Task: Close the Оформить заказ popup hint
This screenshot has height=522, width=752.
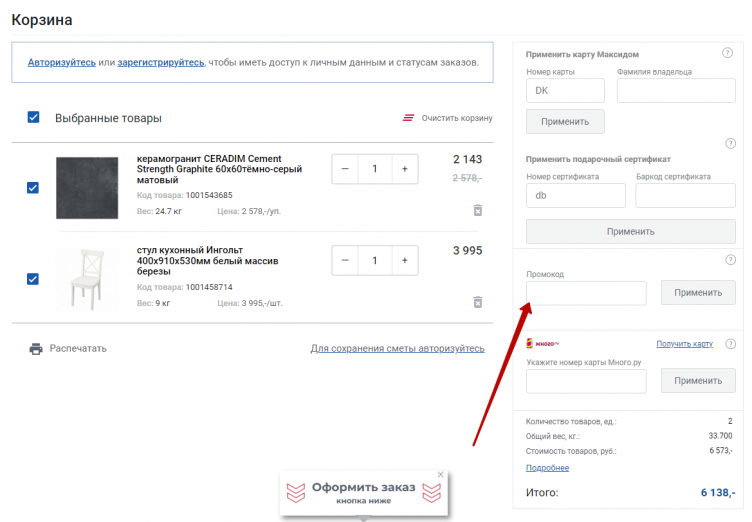Action: 440,475
